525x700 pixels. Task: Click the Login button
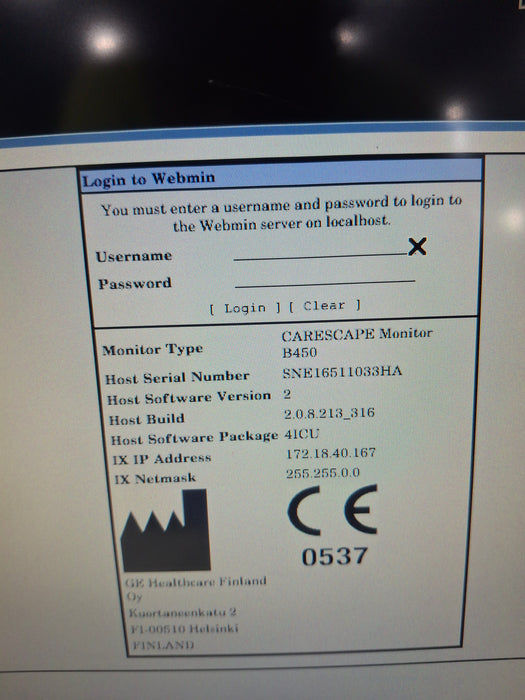pyautogui.click(x=245, y=308)
